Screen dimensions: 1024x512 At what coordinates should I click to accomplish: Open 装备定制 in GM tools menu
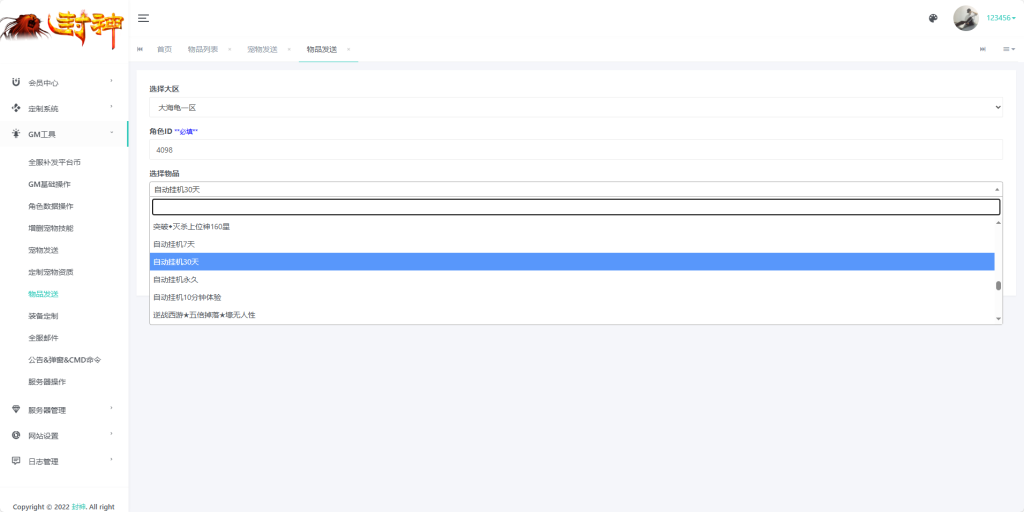43,316
